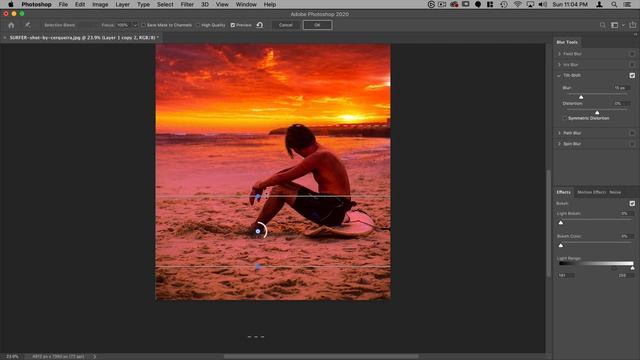Select the pin tool icon beside Home
This screenshot has height=360, width=640.
[27, 25]
